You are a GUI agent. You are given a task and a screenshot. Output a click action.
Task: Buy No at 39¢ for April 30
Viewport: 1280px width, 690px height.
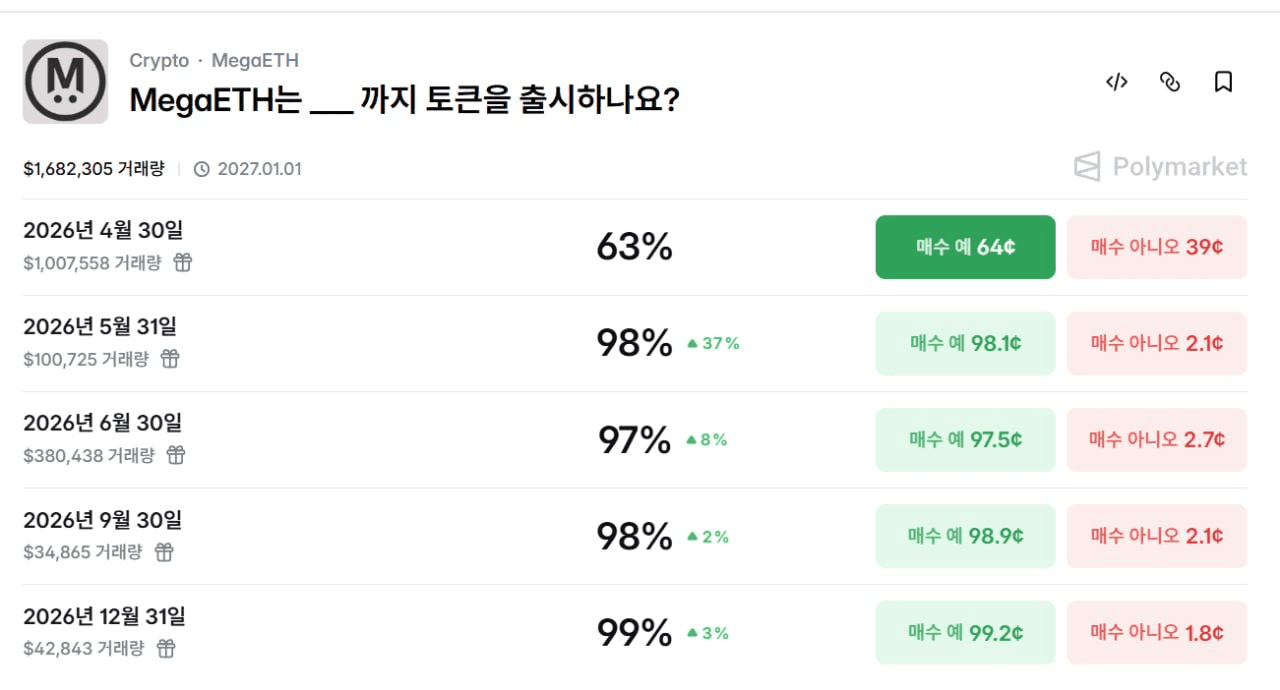coord(1157,247)
